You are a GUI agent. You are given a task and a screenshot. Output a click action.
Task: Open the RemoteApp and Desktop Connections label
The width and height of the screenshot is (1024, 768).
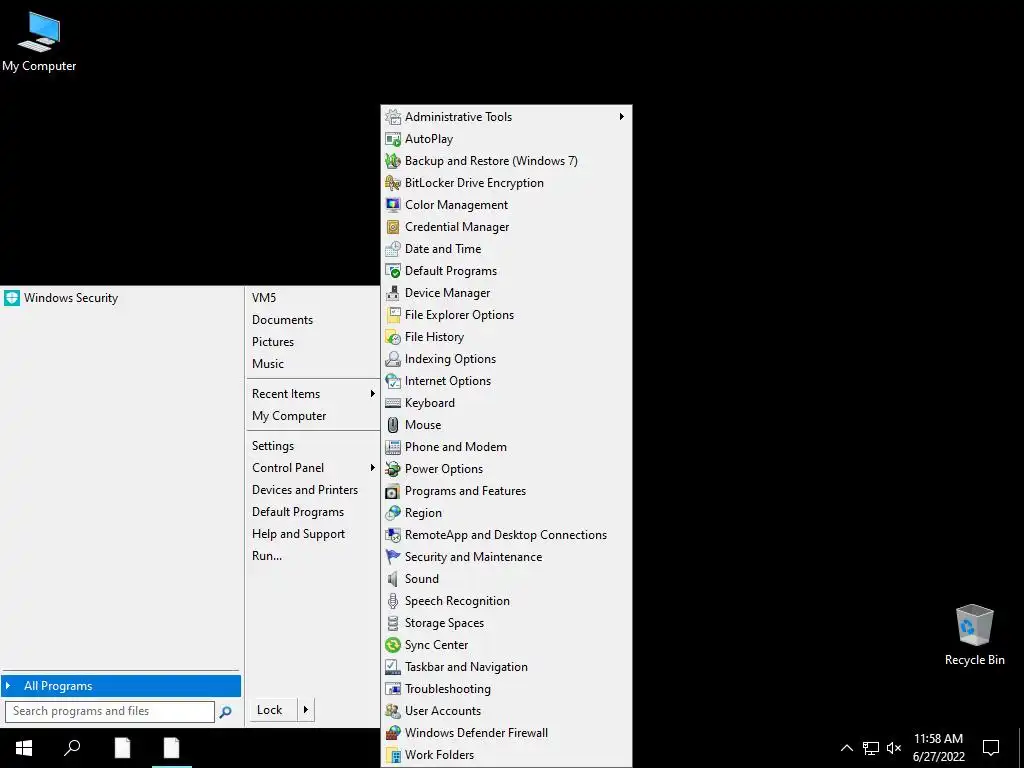point(505,535)
